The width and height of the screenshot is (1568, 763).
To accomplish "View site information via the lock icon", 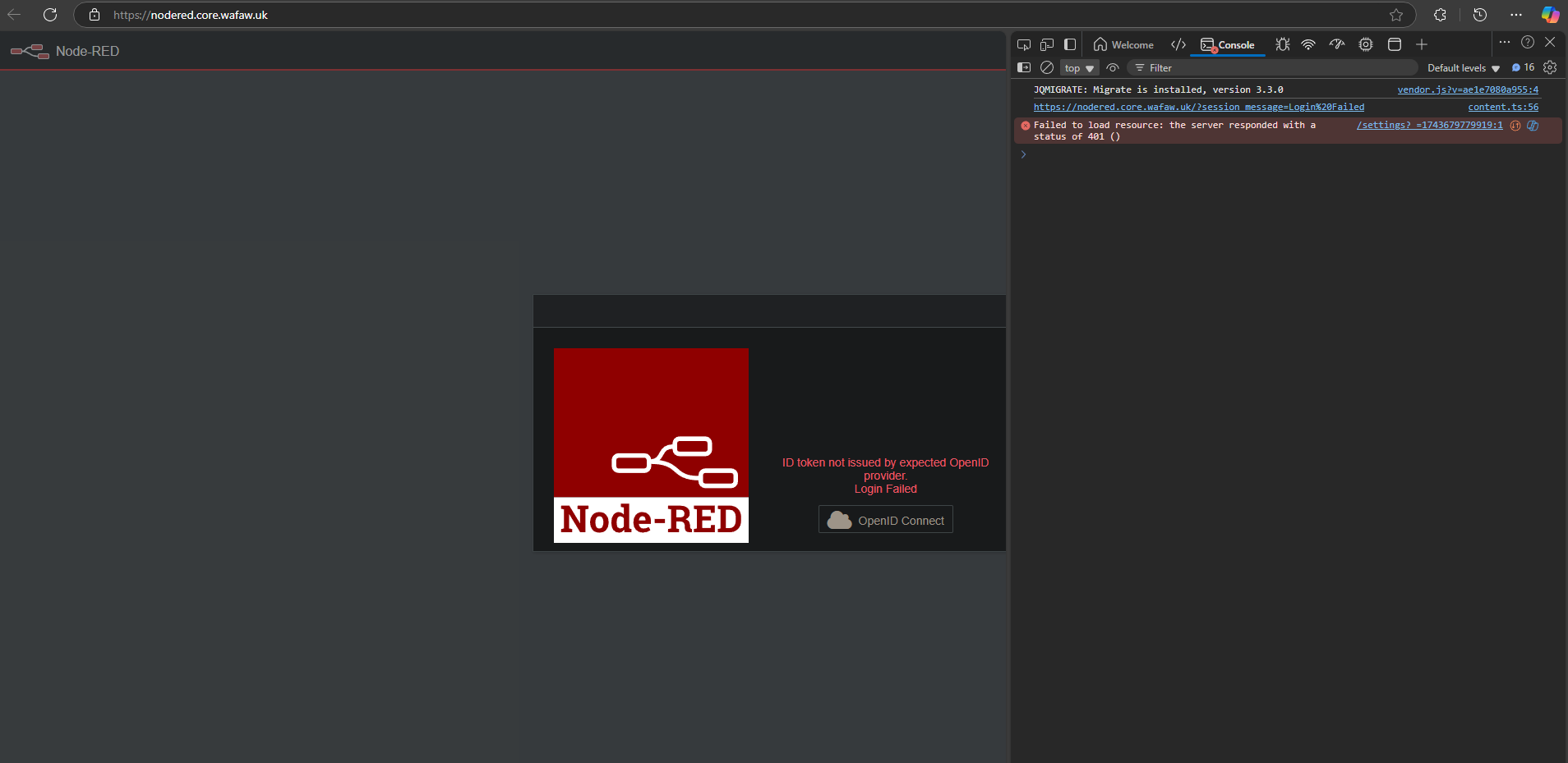I will point(95,15).
